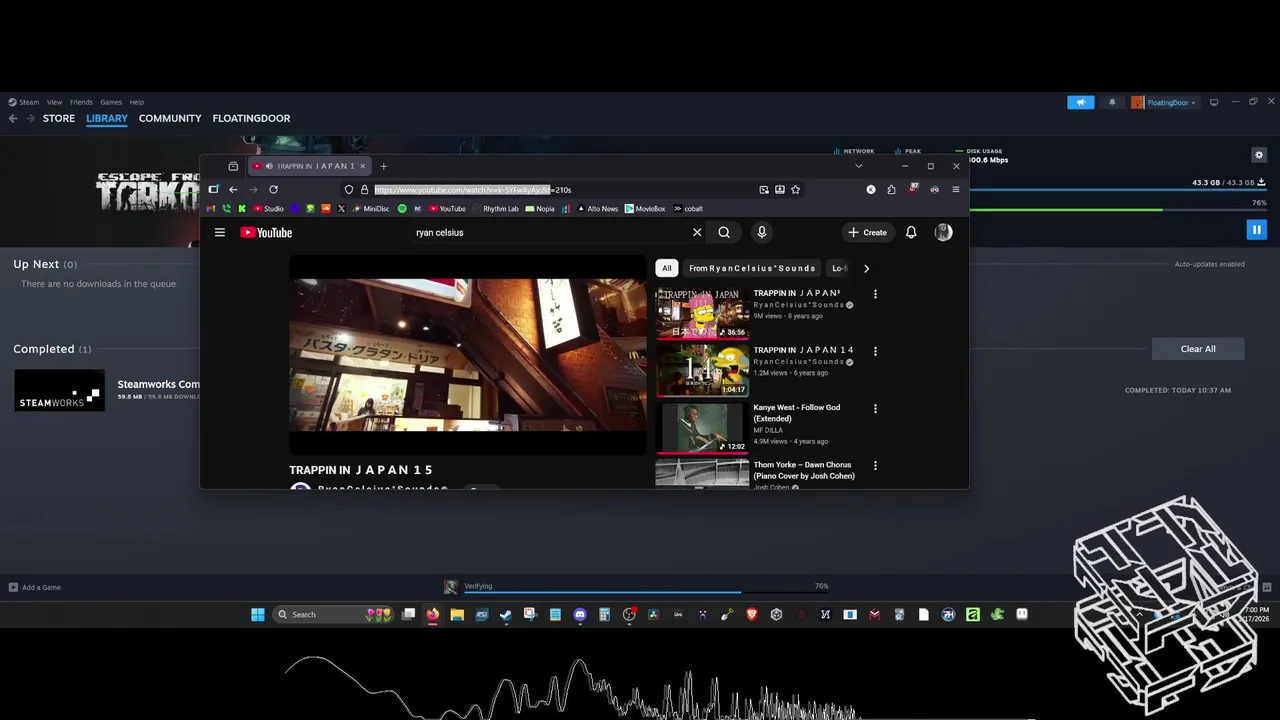Screen dimensions: 1280x720
Task: Open the MovieBox bookmark
Action: 645,209
